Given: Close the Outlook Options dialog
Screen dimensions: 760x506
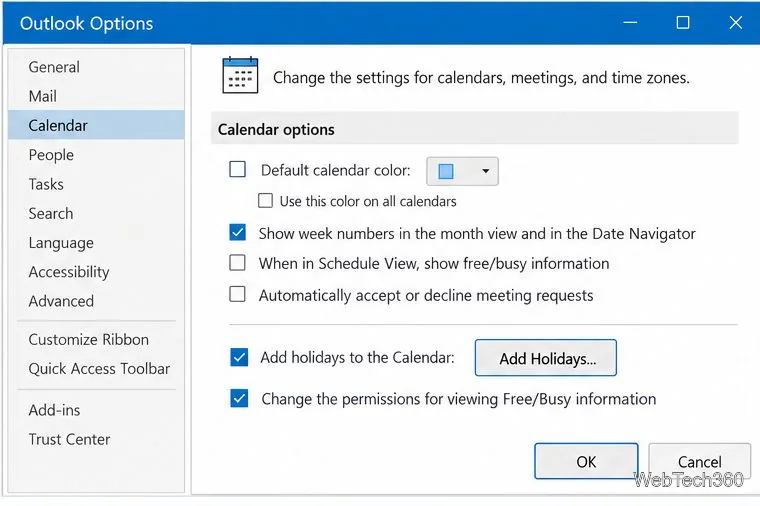Looking at the screenshot, I should [736, 22].
